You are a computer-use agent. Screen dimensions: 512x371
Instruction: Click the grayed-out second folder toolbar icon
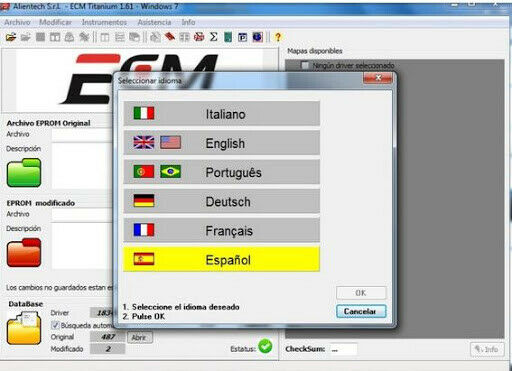pos(26,37)
